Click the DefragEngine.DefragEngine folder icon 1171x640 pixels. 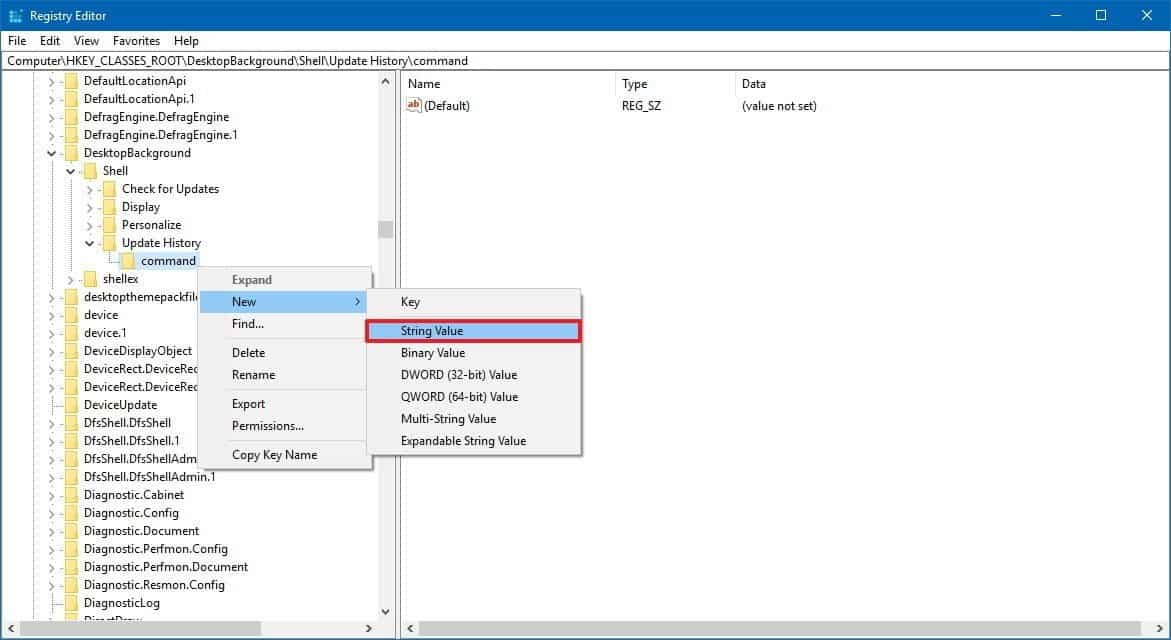72,116
